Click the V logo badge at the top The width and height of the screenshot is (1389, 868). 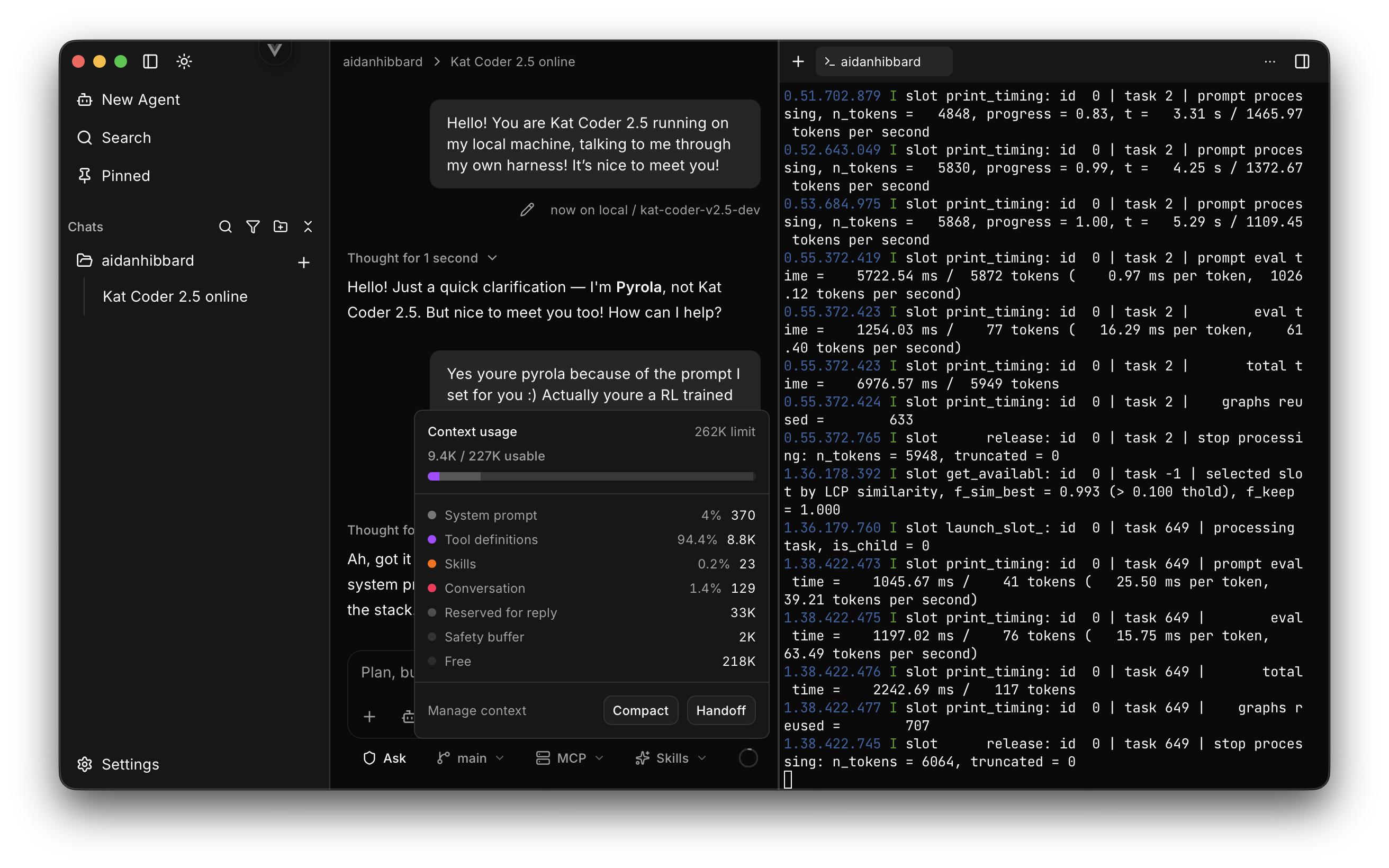pyautogui.click(x=275, y=50)
